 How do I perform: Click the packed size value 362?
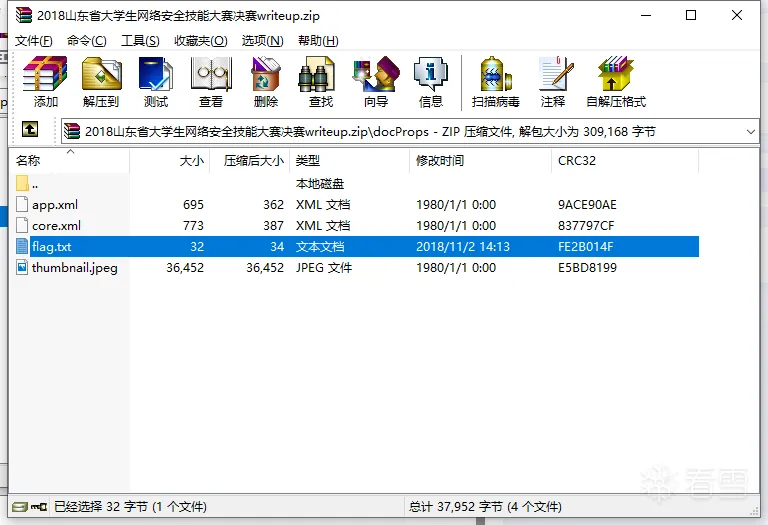pyautogui.click(x=273, y=205)
